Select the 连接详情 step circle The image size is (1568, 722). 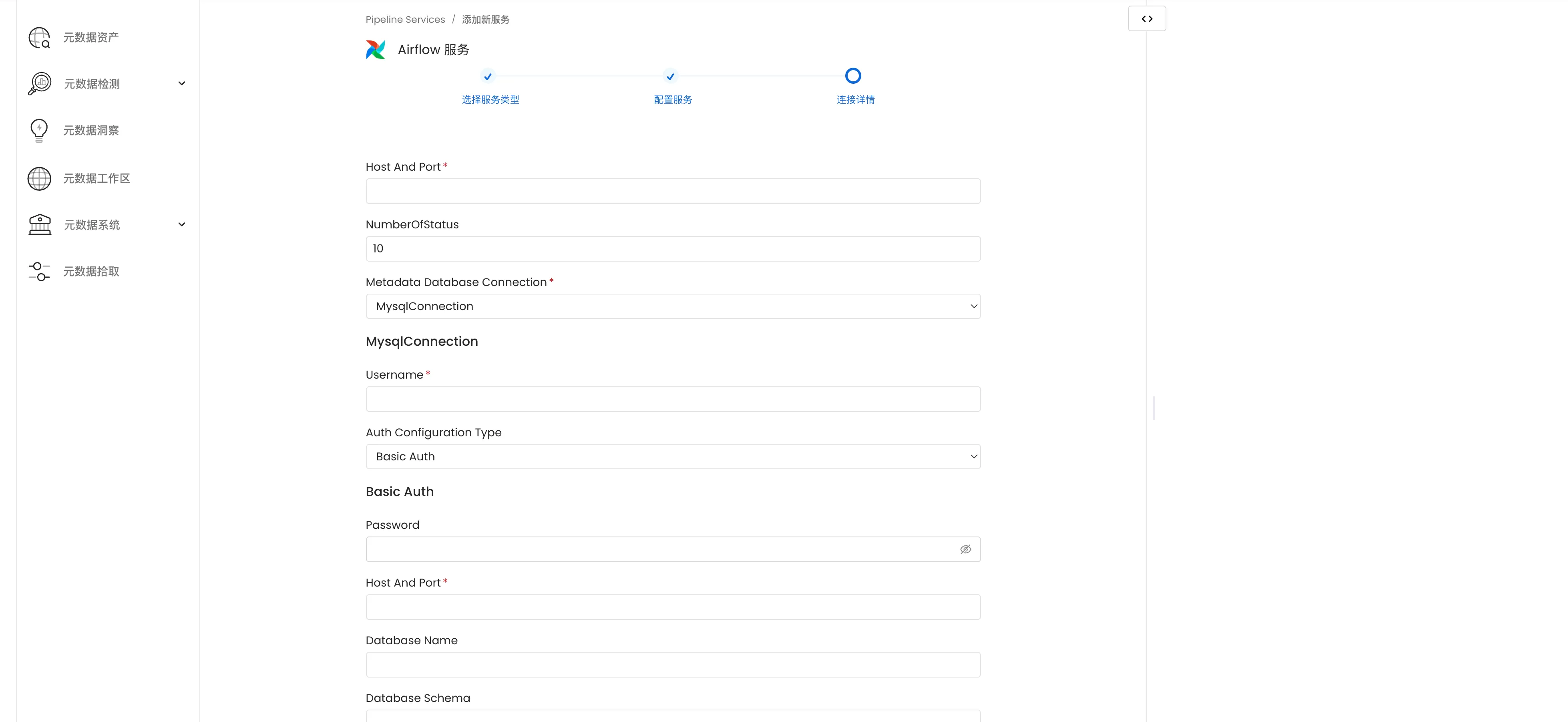pos(853,76)
